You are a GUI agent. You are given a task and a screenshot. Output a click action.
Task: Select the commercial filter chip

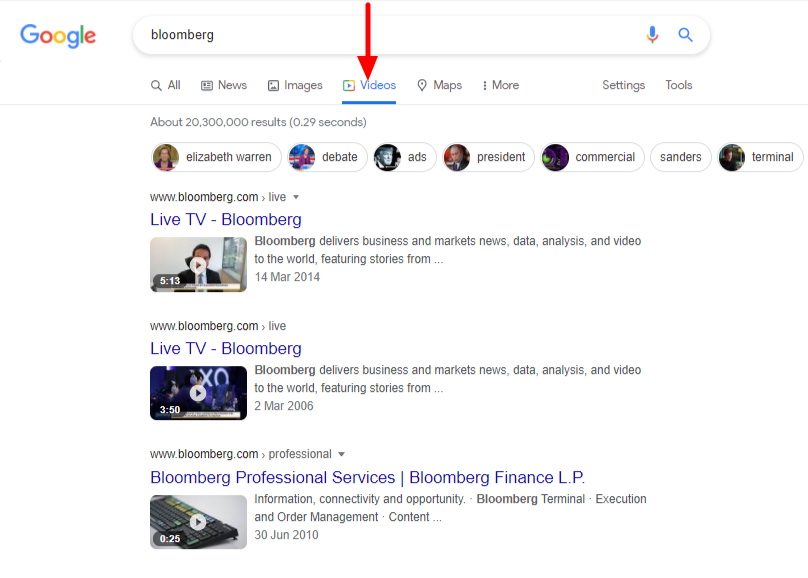(593, 157)
